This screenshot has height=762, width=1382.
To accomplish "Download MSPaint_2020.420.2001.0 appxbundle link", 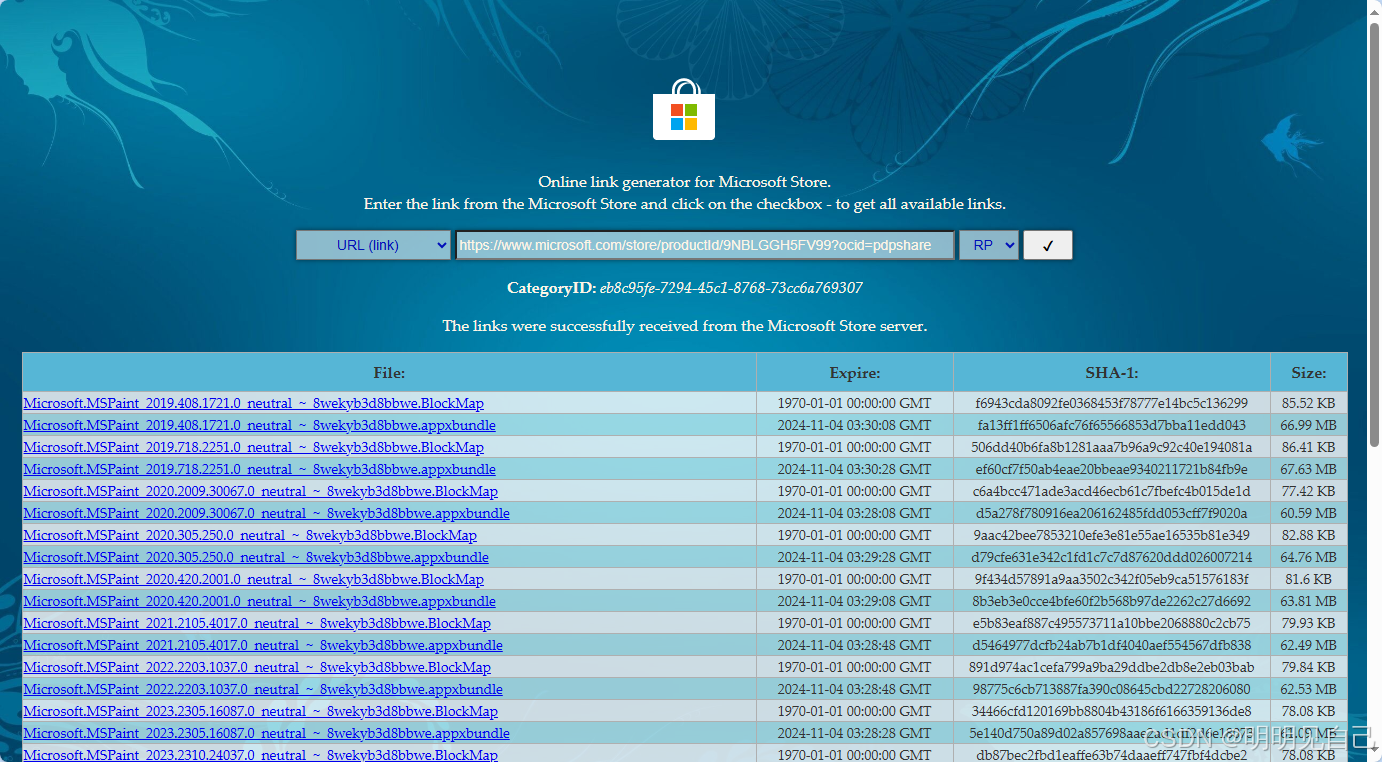I will tap(260, 601).
